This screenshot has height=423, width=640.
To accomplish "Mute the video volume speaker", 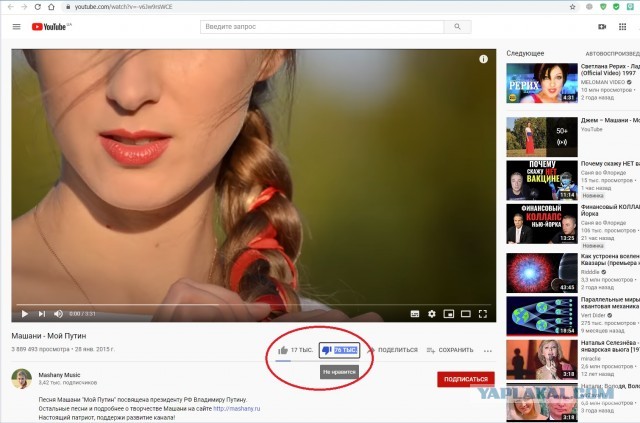I will click(x=58, y=314).
